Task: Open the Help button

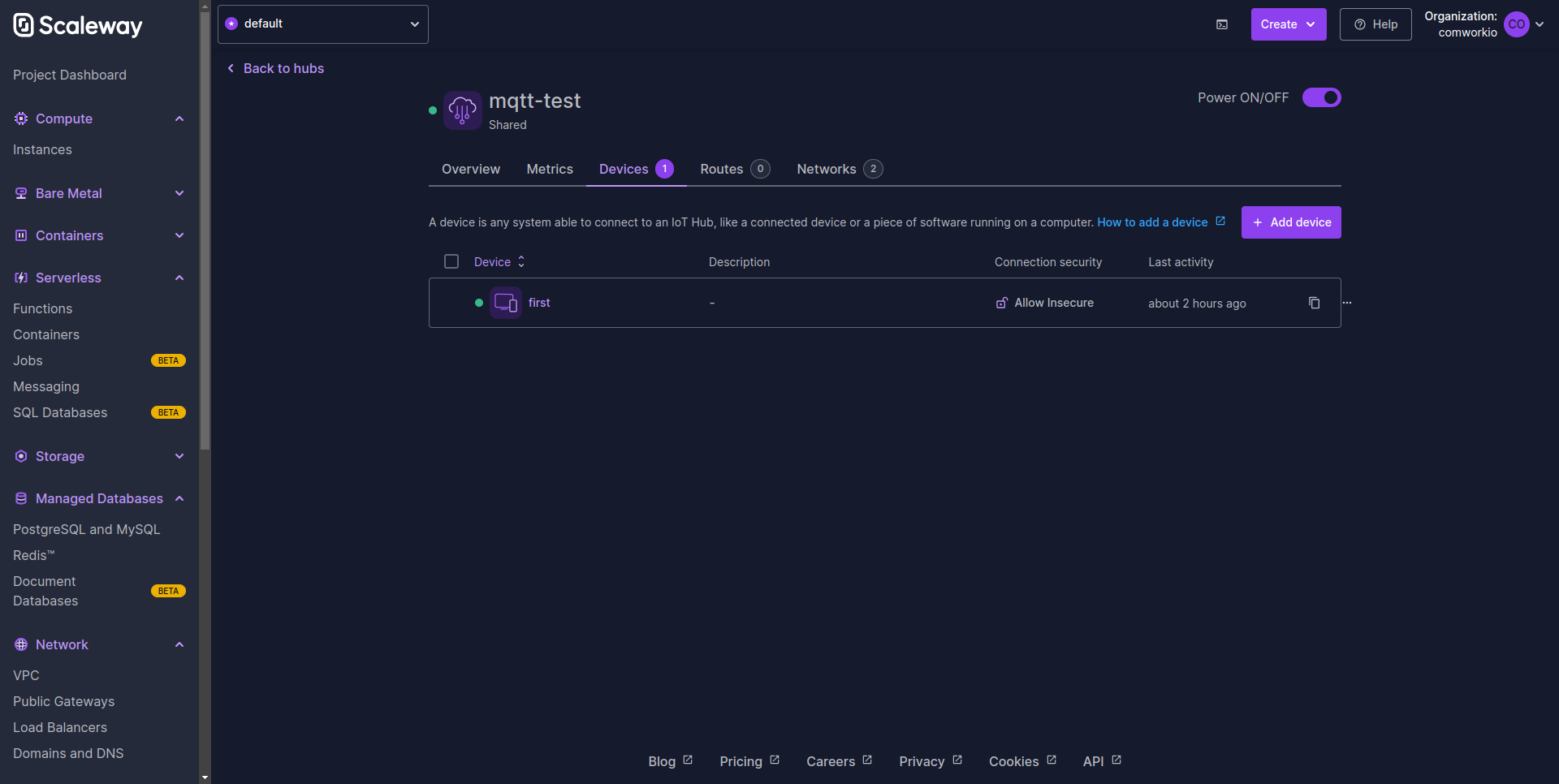Action: pyautogui.click(x=1375, y=24)
